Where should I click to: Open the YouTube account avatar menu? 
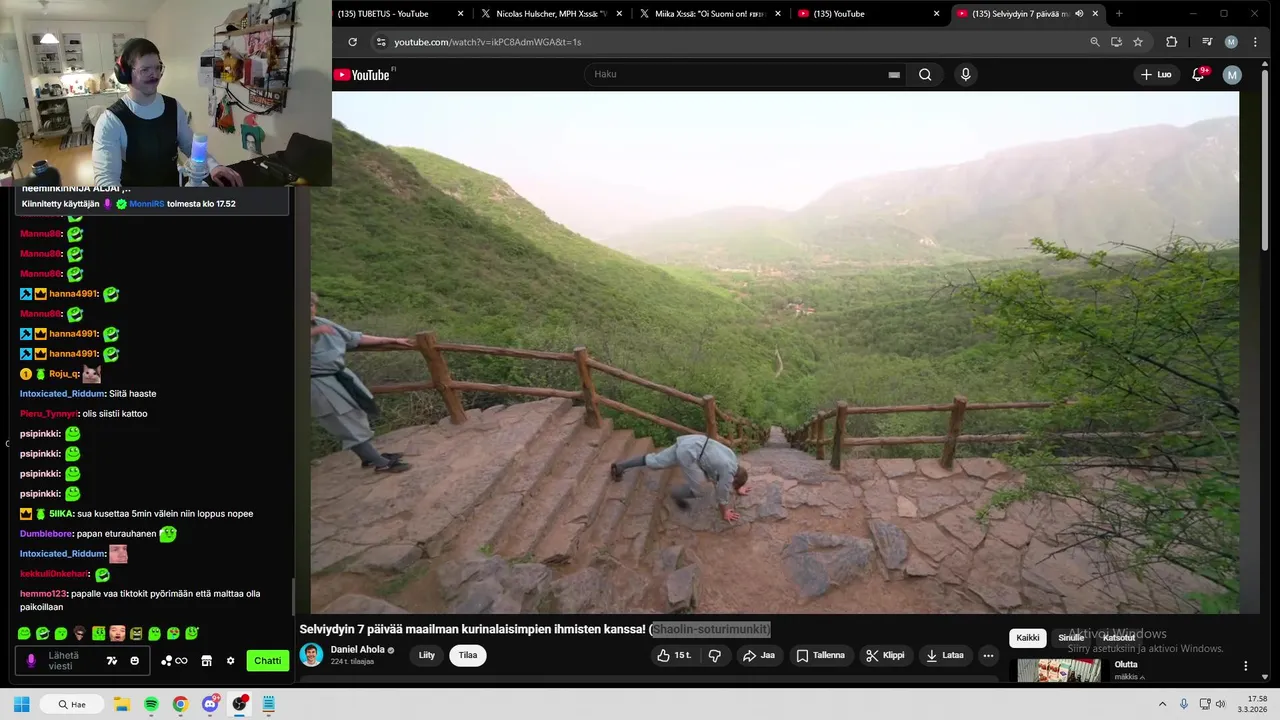click(1232, 75)
